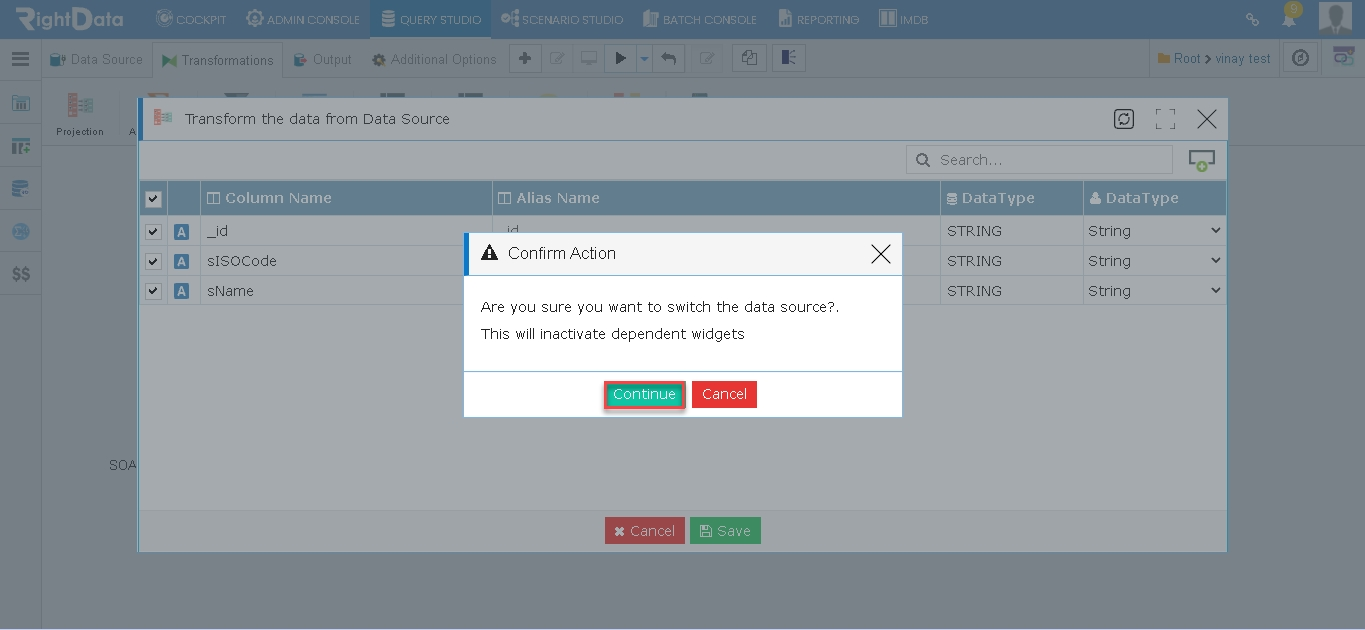Click the dollar signs sidebar icon
The image size is (1365, 630).
[20, 274]
